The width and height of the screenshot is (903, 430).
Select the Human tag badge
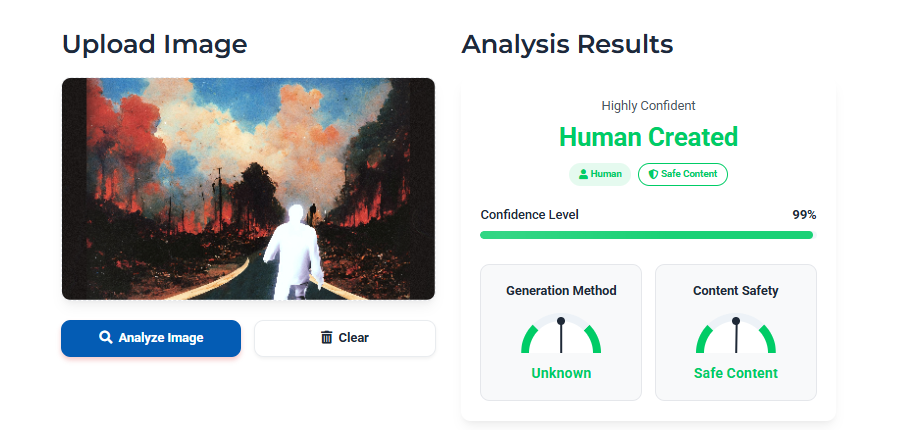pos(600,174)
